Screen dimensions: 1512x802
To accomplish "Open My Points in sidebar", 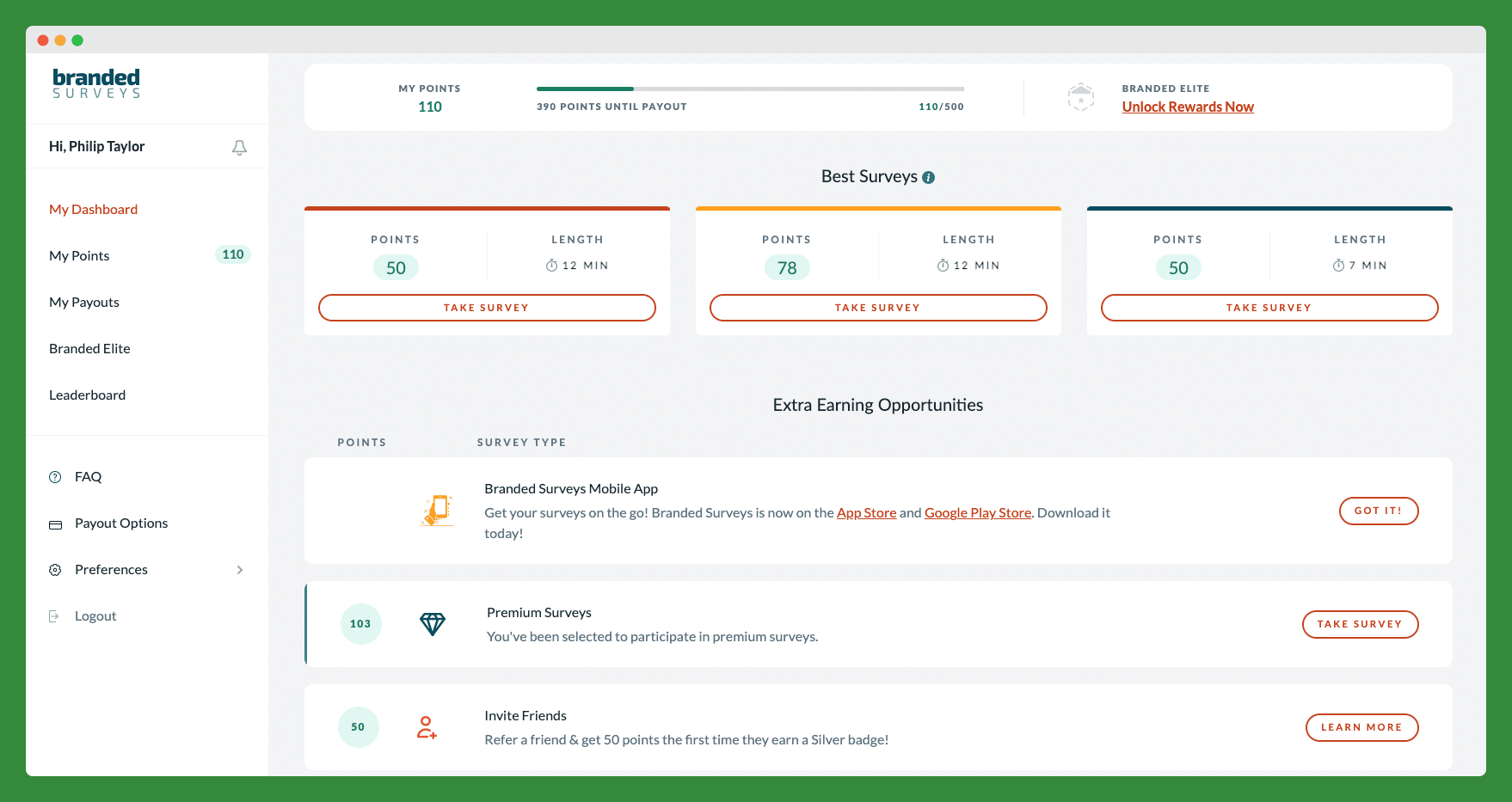I will coord(79,256).
